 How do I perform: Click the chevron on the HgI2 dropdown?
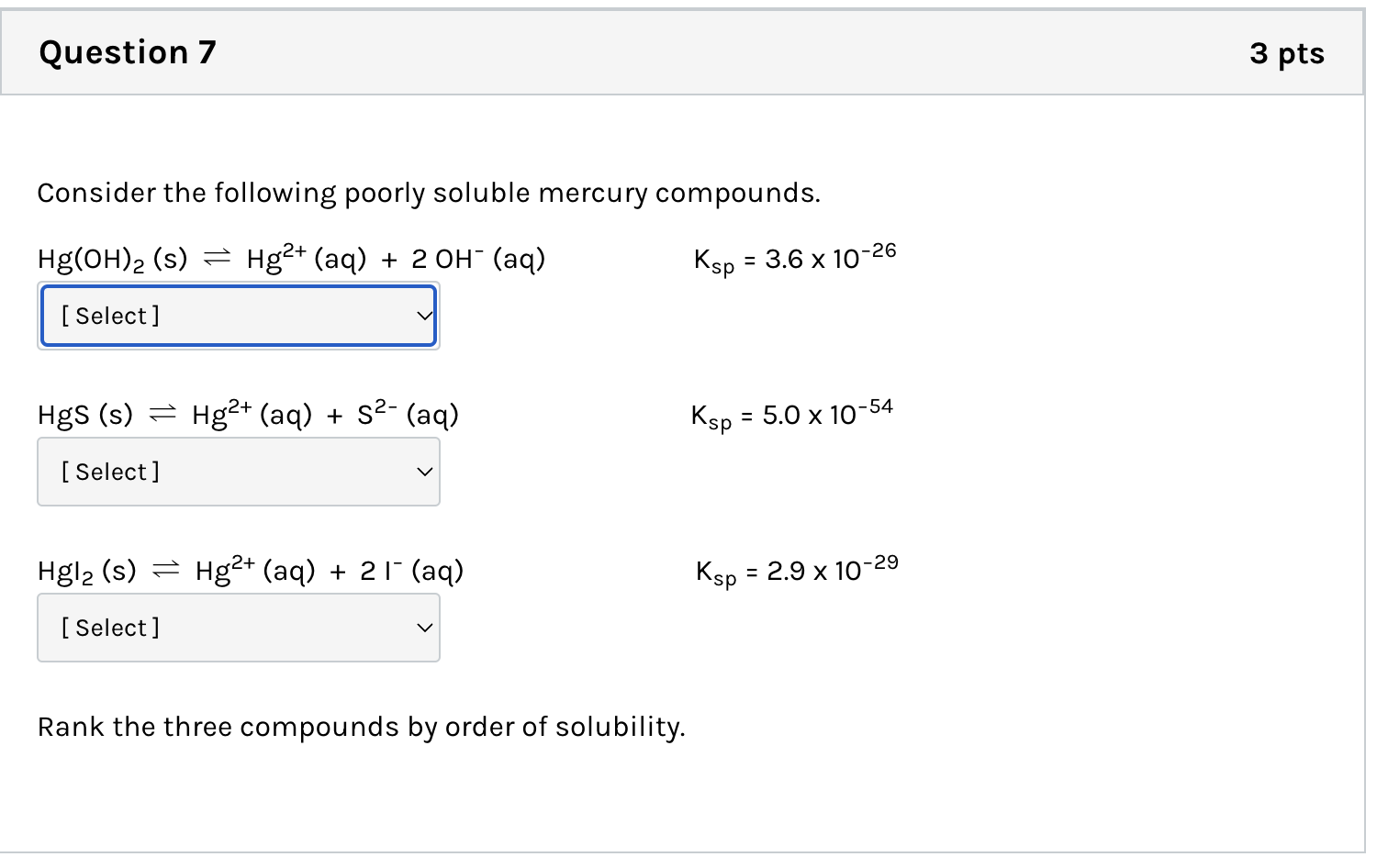pos(423,628)
